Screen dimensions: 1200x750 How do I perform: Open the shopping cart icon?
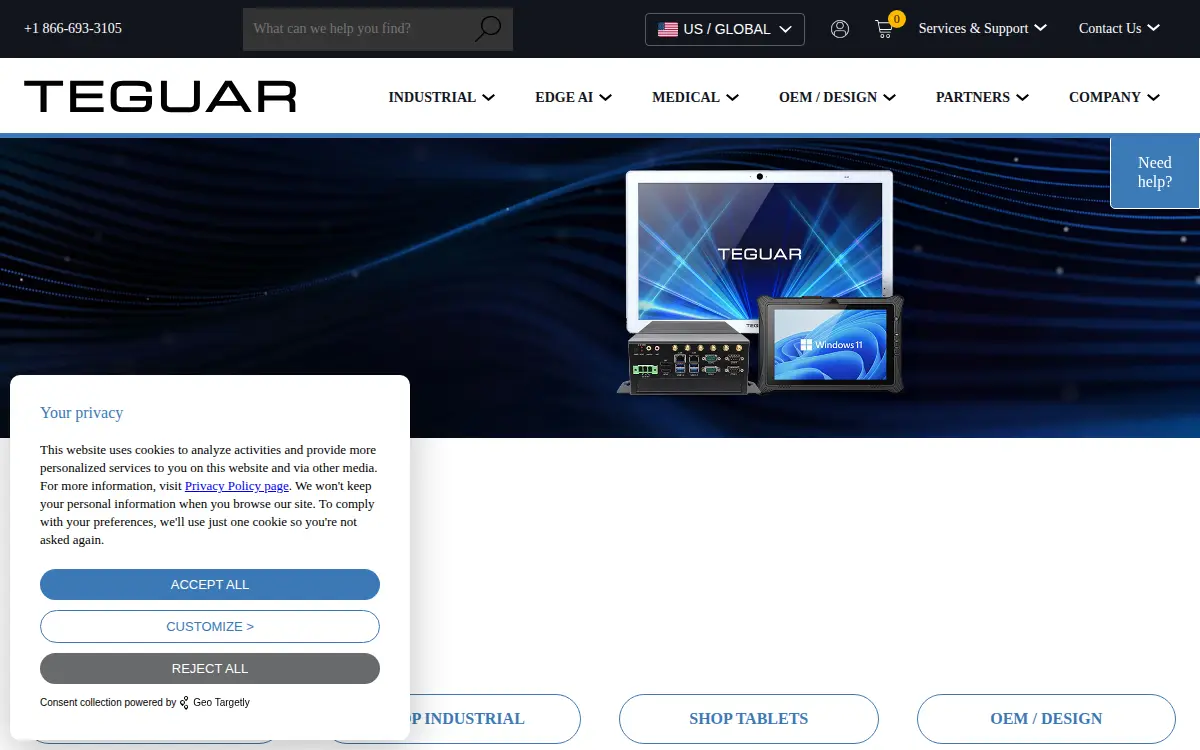(884, 29)
